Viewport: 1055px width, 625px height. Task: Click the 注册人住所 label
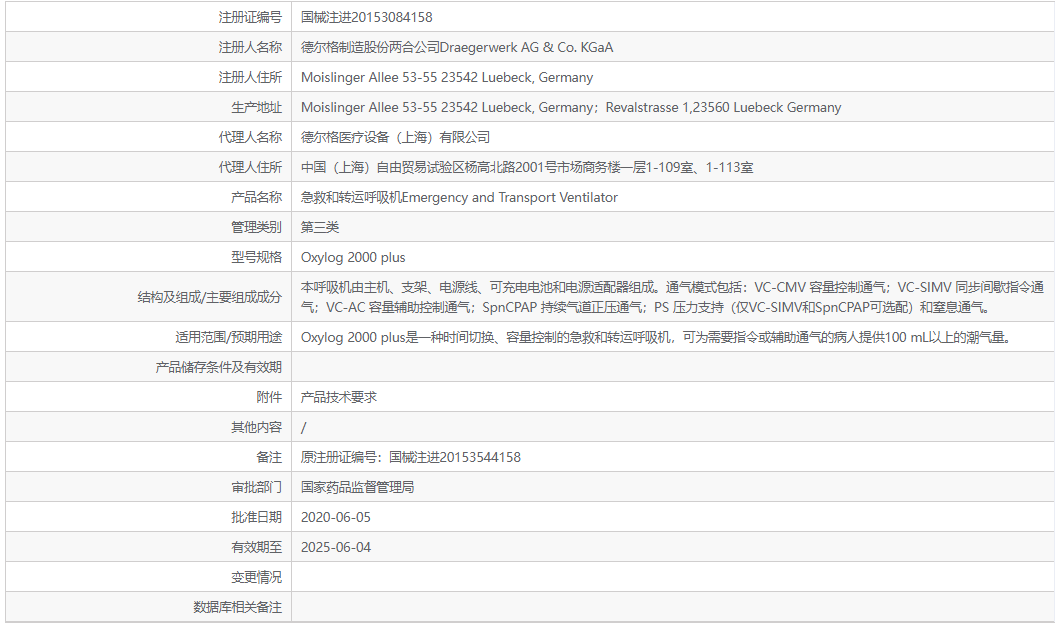(x=250, y=77)
